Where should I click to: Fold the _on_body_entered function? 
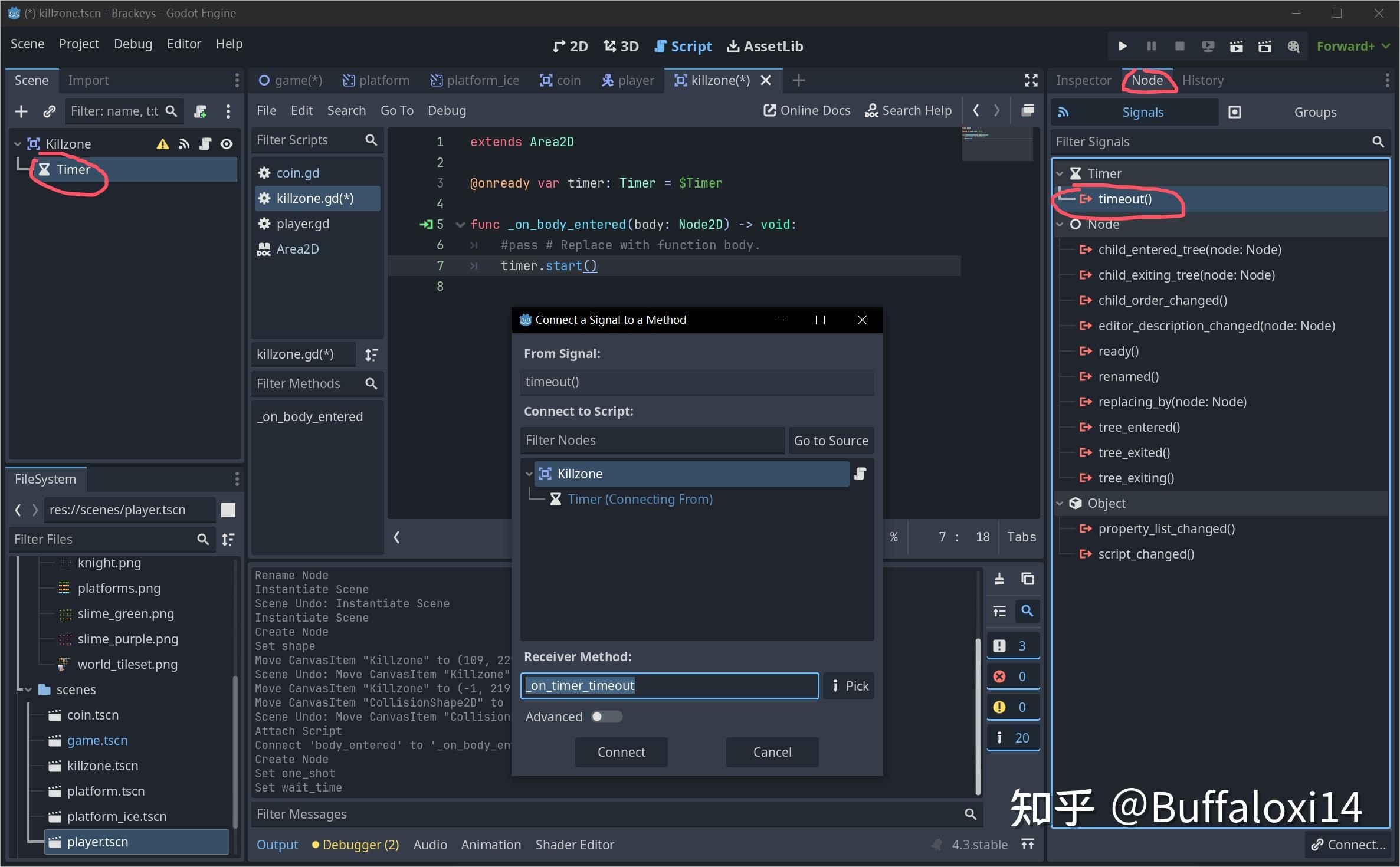pyautogui.click(x=460, y=224)
